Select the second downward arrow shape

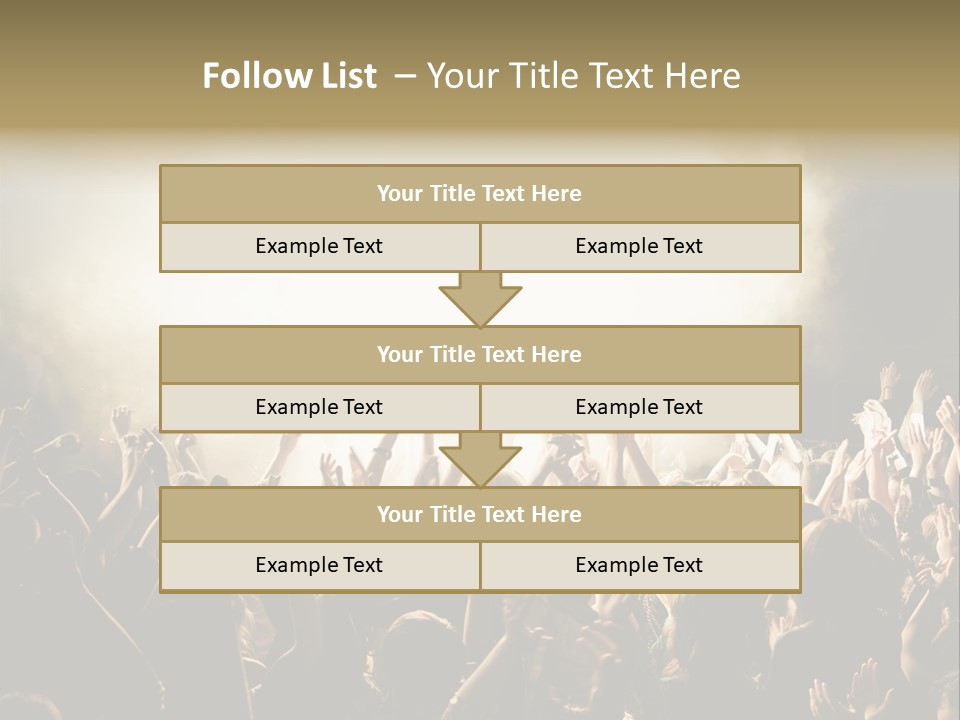pos(480,460)
